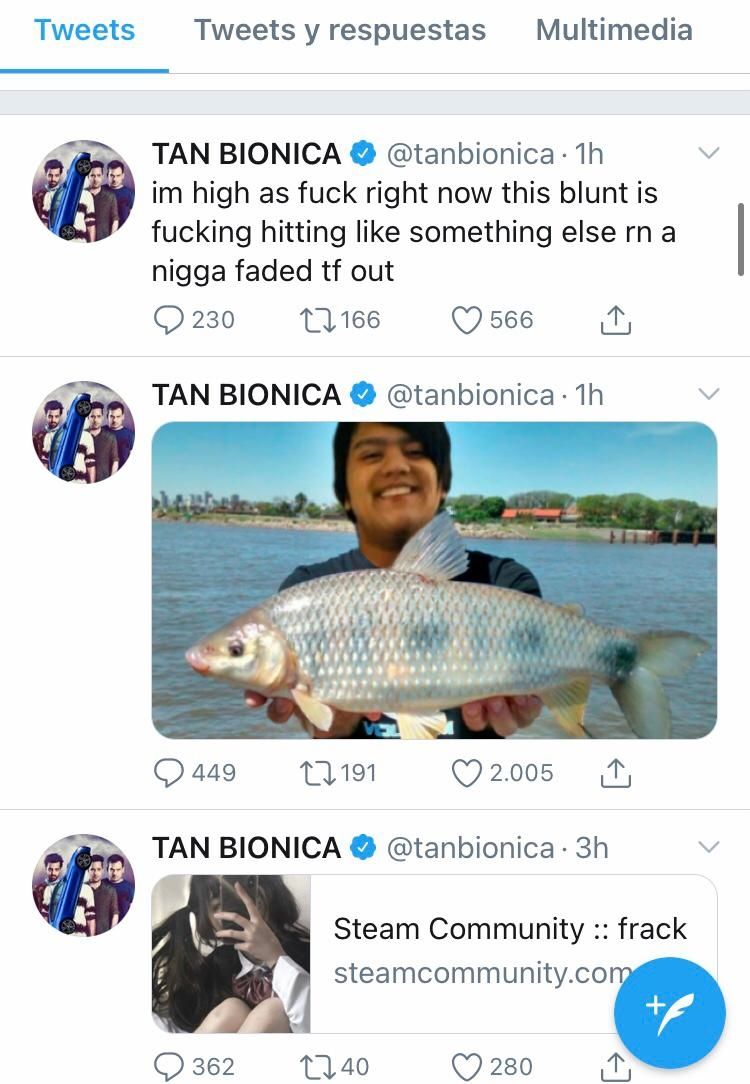The width and height of the screenshot is (750, 1084).
Task: Tap the compose new tweet floating button
Action: 669,1013
